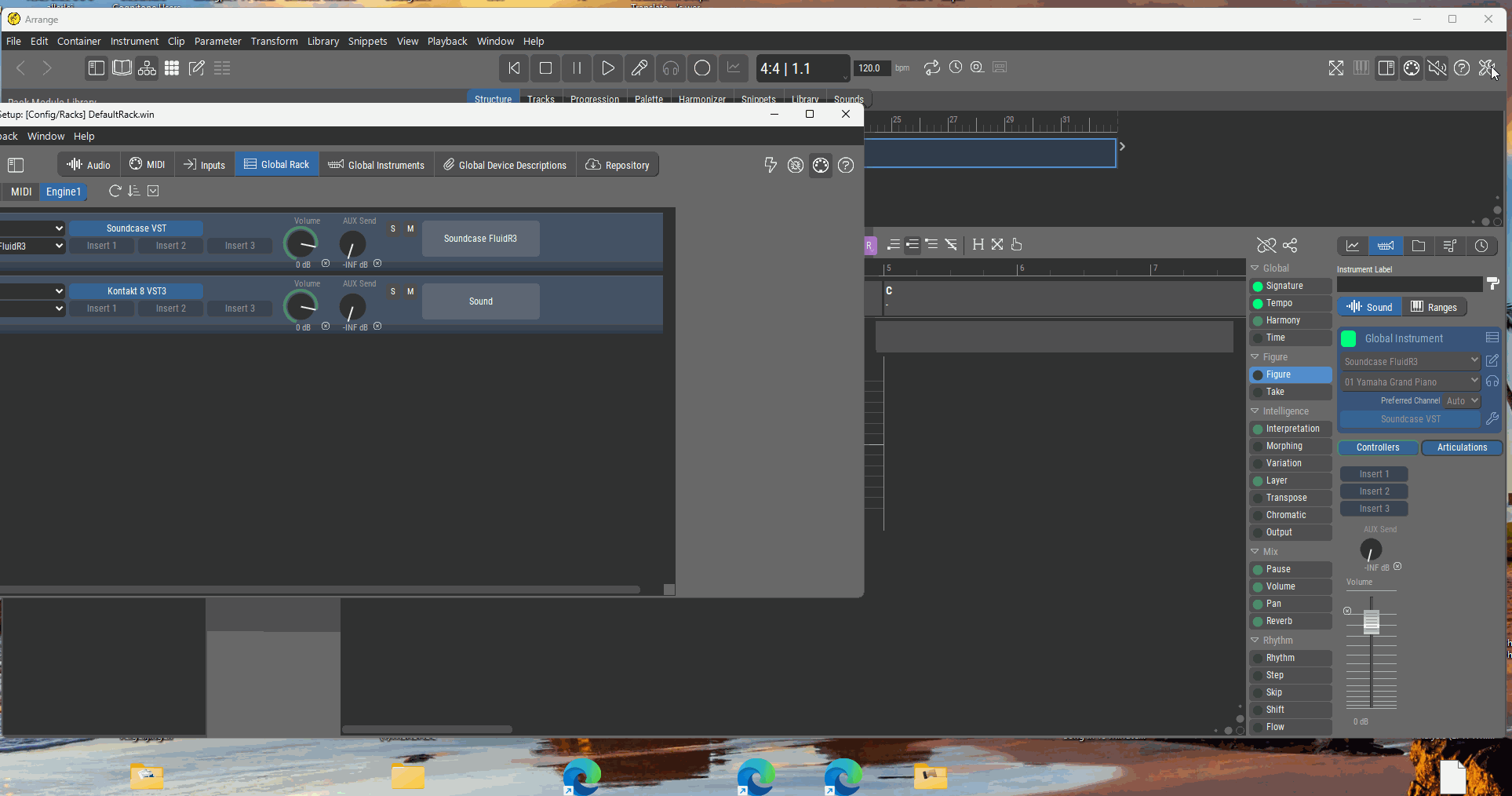The image size is (1512, 796).
Task: Click the Play button in transport
Action: click(607, 68)
